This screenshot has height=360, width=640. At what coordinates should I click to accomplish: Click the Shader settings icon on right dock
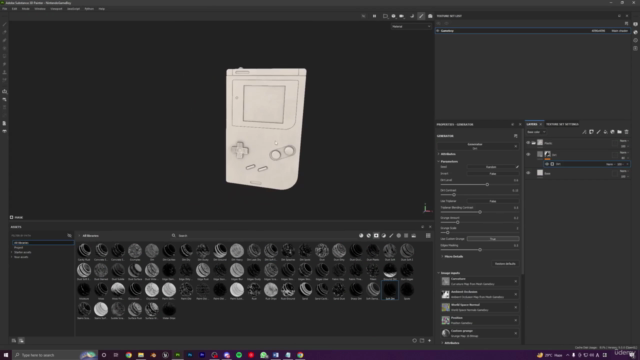click(x=636, y=32)
